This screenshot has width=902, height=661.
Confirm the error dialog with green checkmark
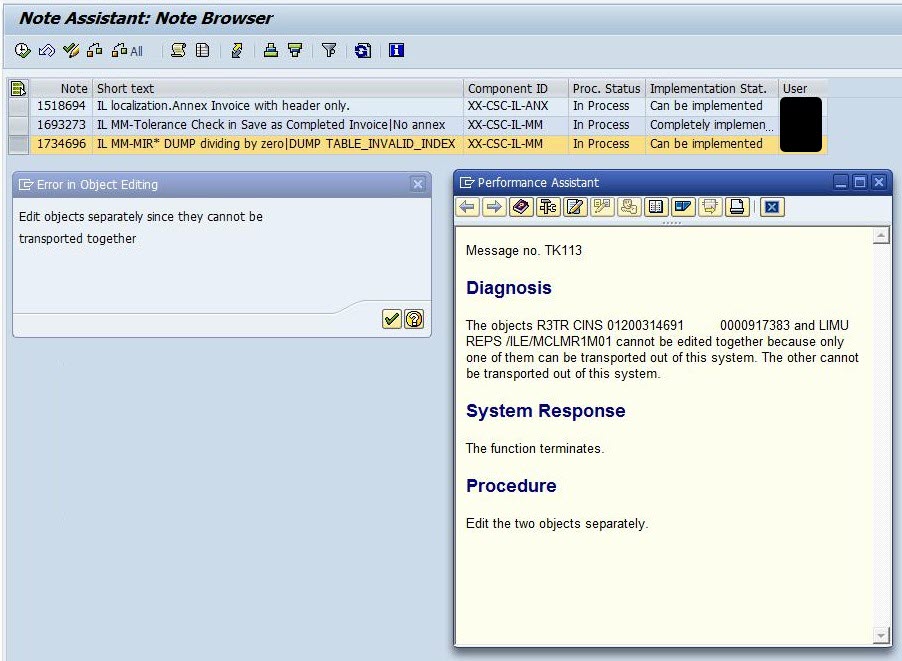point(392,319)
